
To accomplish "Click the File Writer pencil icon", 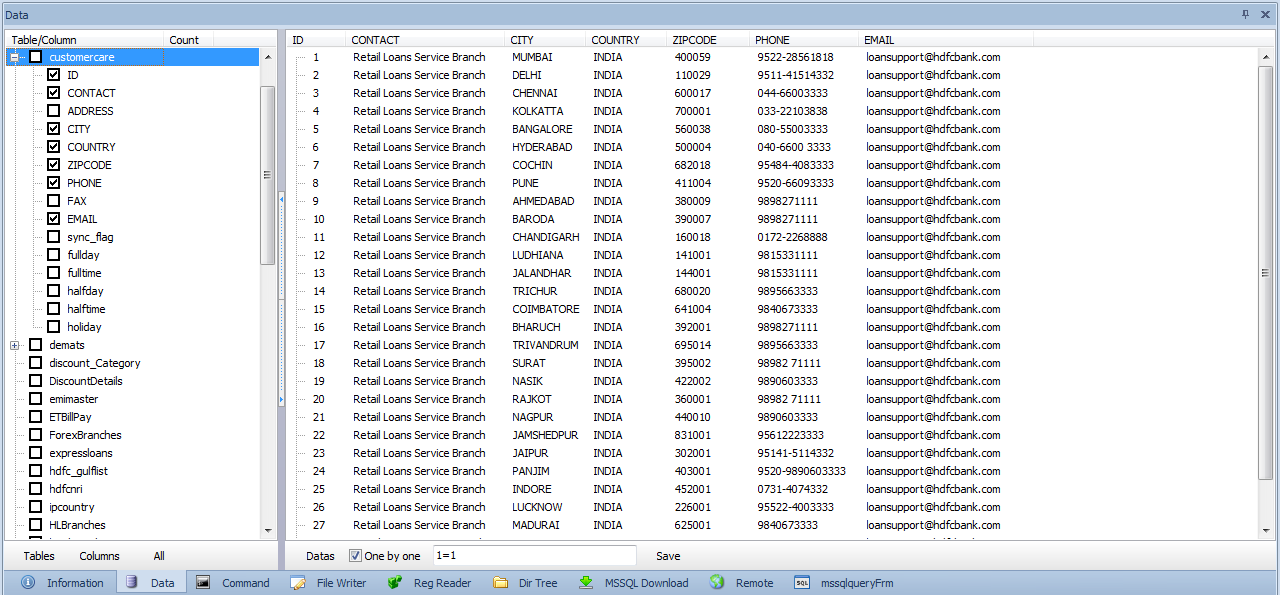I will pyautogui.click(x=298, y=583).
